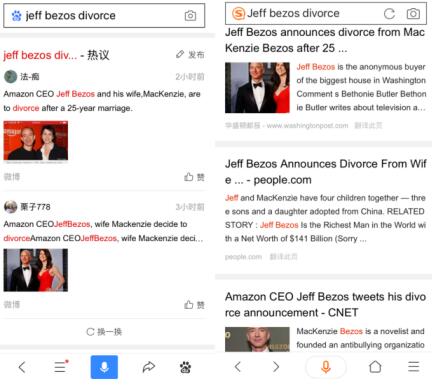This screenshot has width=432, height=385.
Task: Open 'Jeff Bezos Announces Divorce From Wife - people.com'
Action: [326, 172]
